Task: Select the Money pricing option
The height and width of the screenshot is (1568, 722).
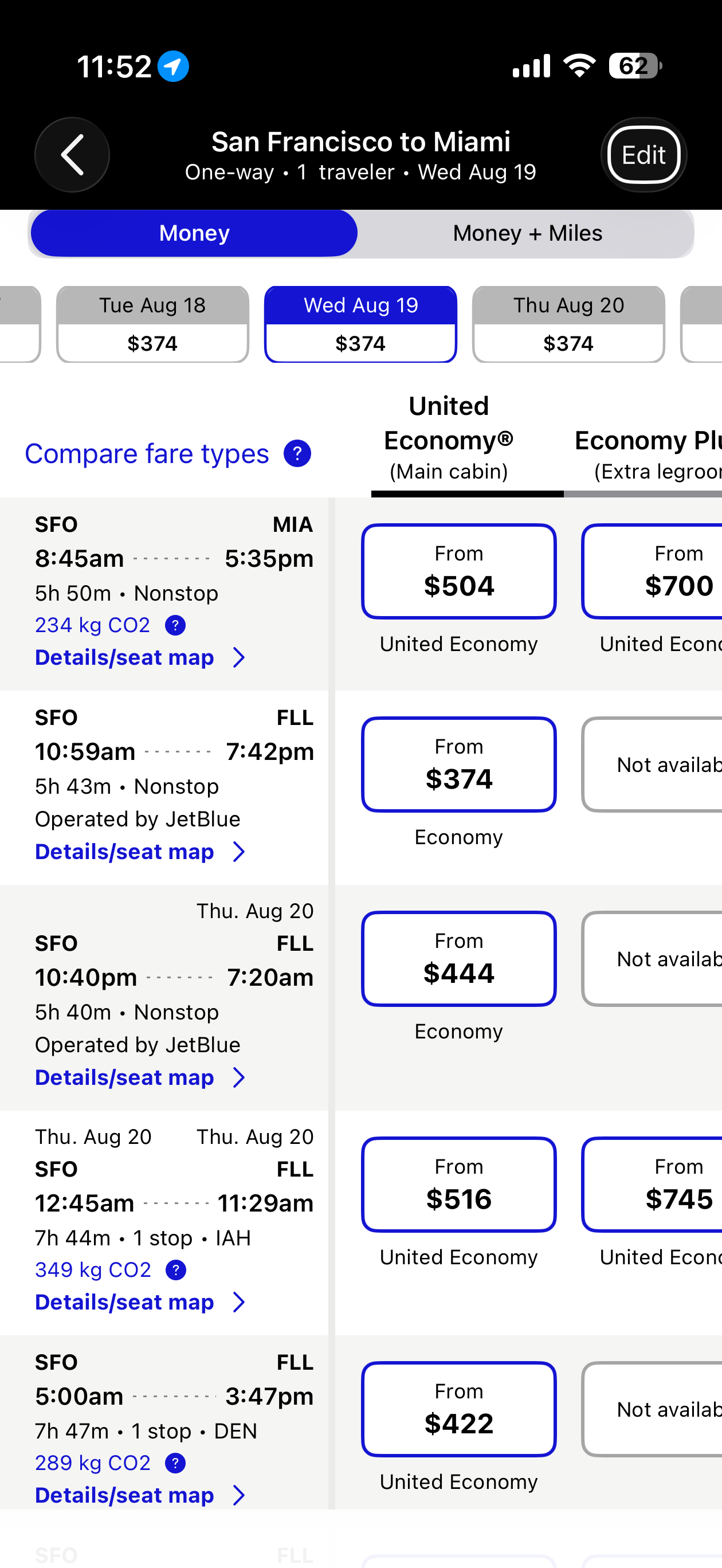Action: [x=194, y=233]
